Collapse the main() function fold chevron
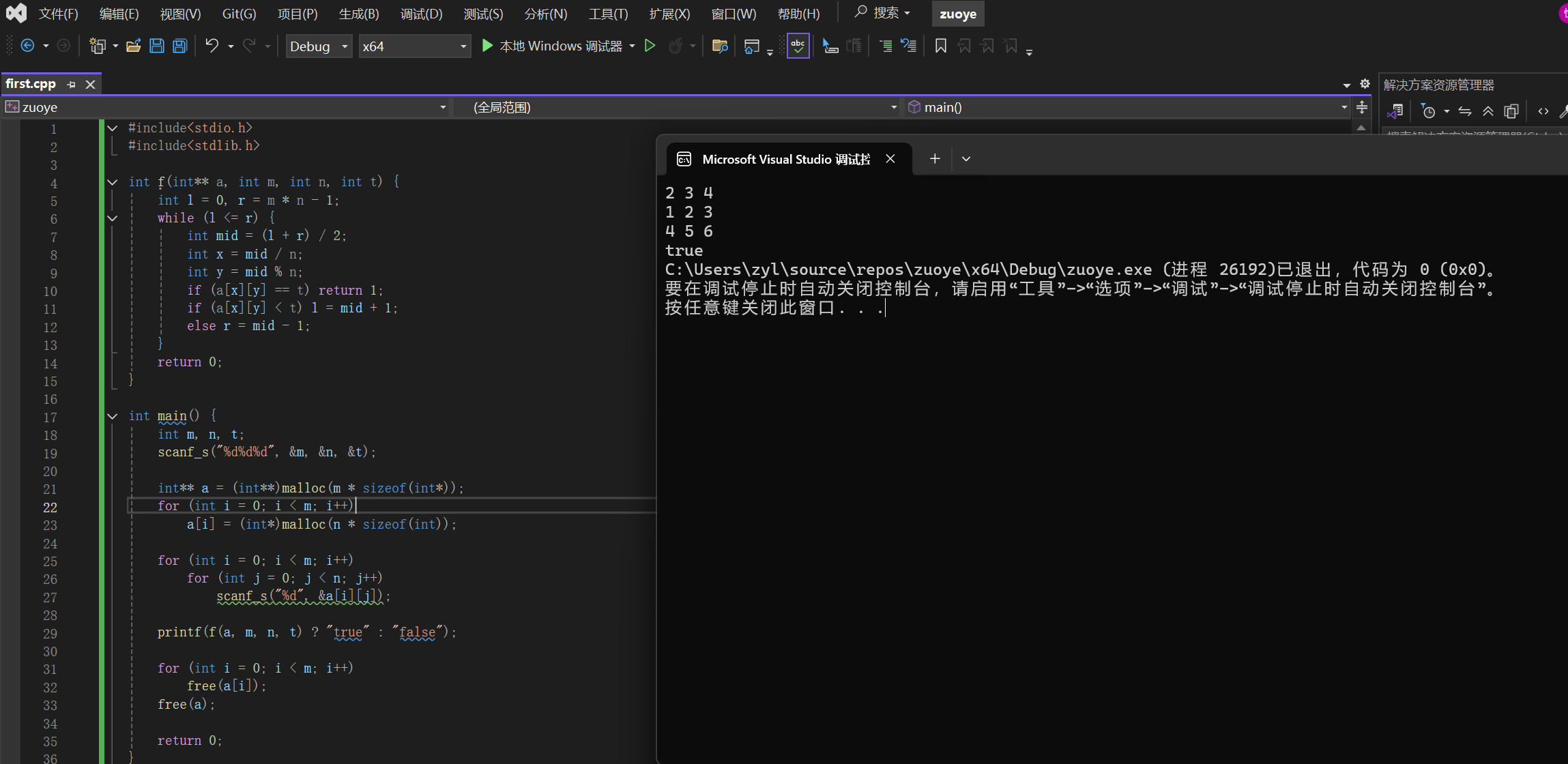Image resolution: width=1568 pixels, height=764 pixels. point(113,416)
